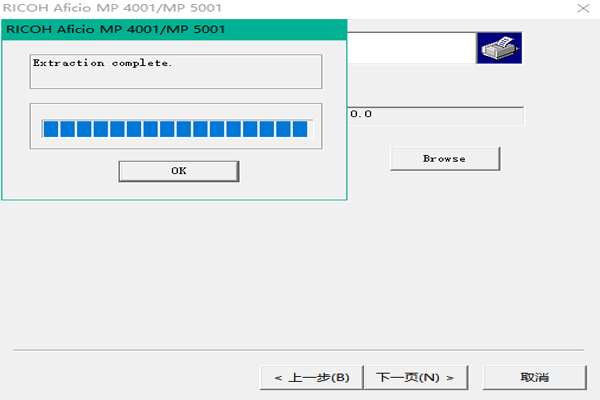
Task: Go back with the 上一步(B) button
Action: 311,378
